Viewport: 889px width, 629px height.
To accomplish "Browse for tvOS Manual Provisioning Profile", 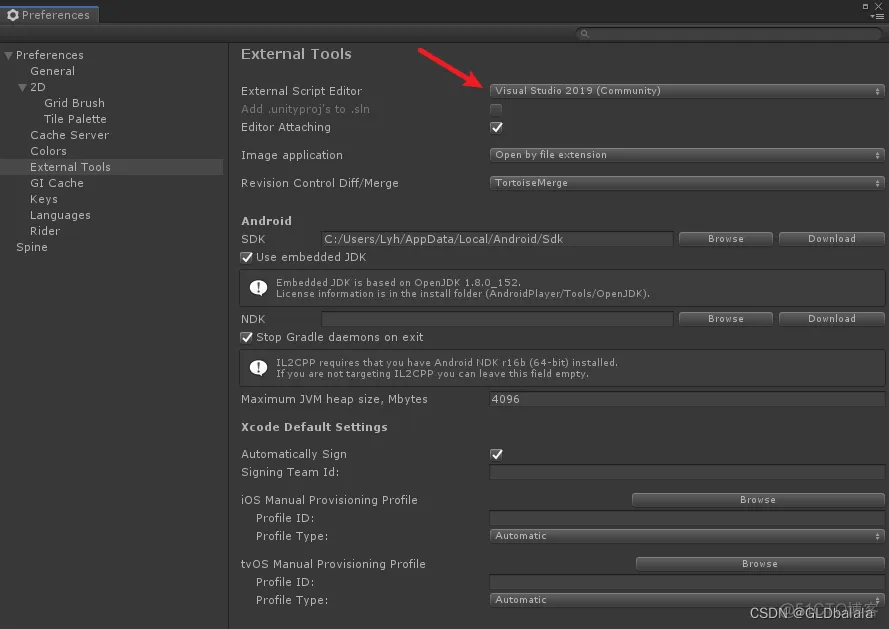I will (760, 564).
